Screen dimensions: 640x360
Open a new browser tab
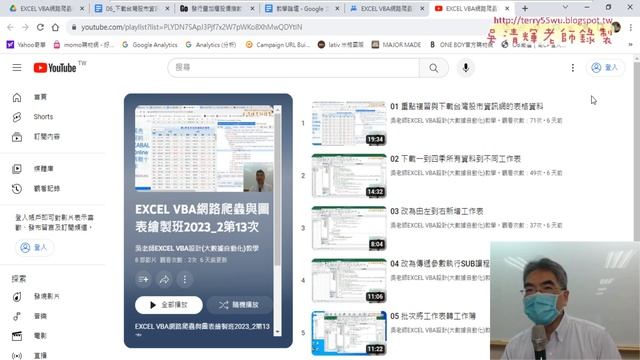[525, 9]
